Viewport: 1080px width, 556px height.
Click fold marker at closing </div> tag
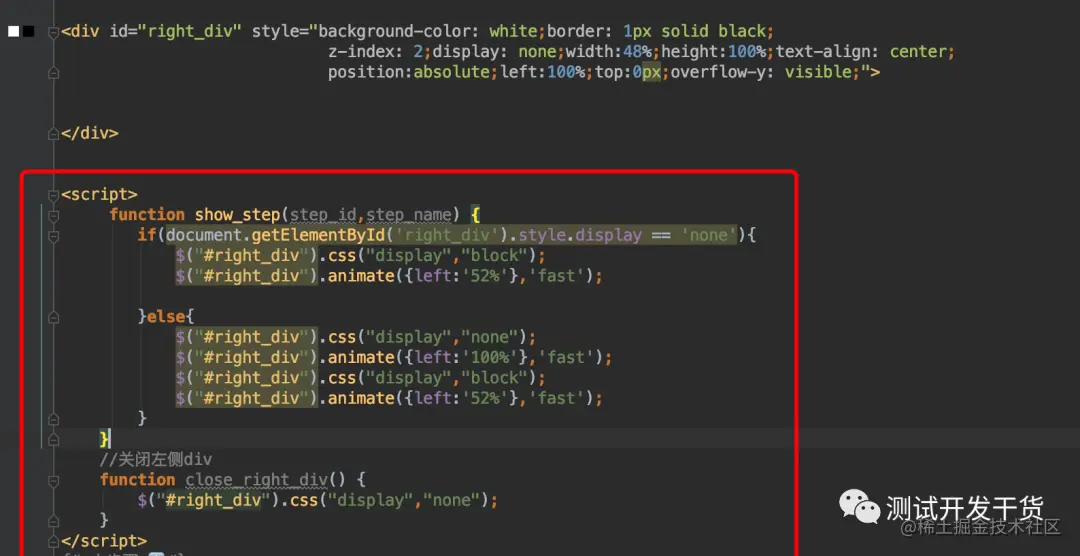[53, 134]
